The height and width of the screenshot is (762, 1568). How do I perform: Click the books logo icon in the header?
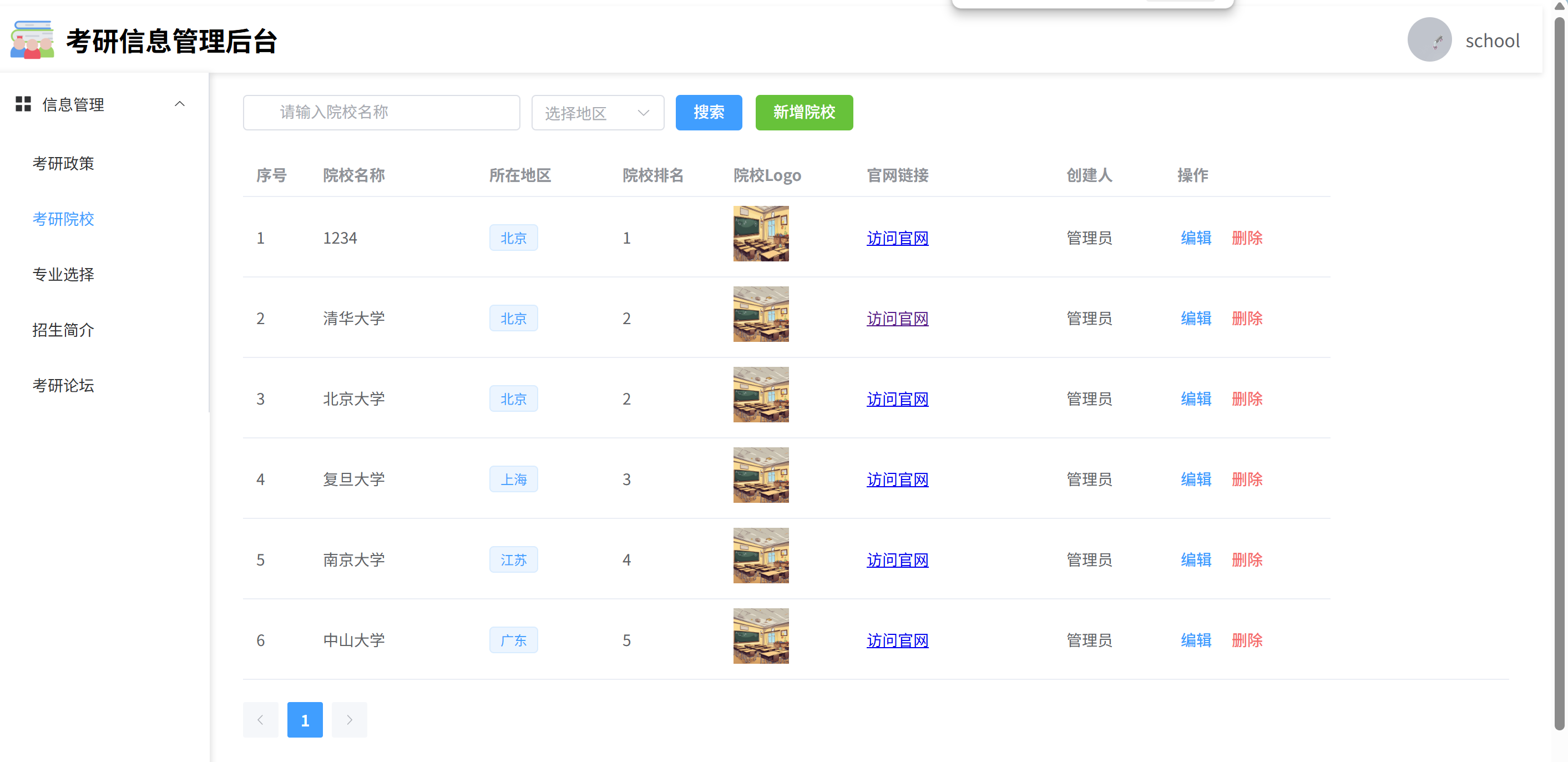click(32, 40)
